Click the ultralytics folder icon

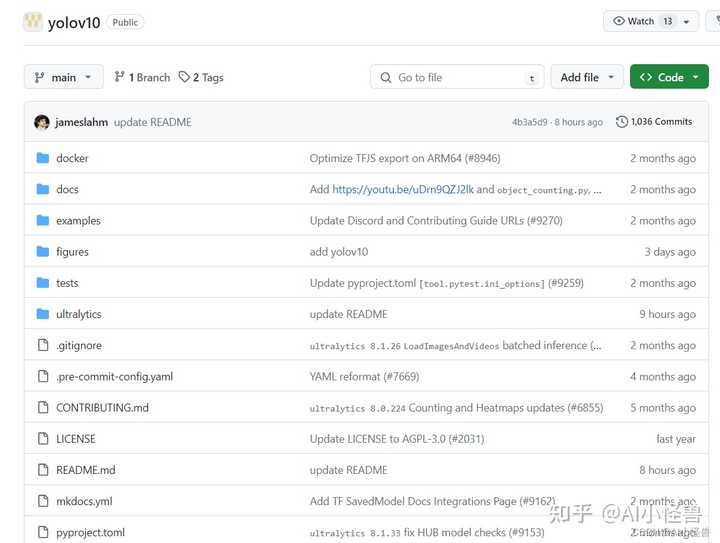(x=43, y=314)
